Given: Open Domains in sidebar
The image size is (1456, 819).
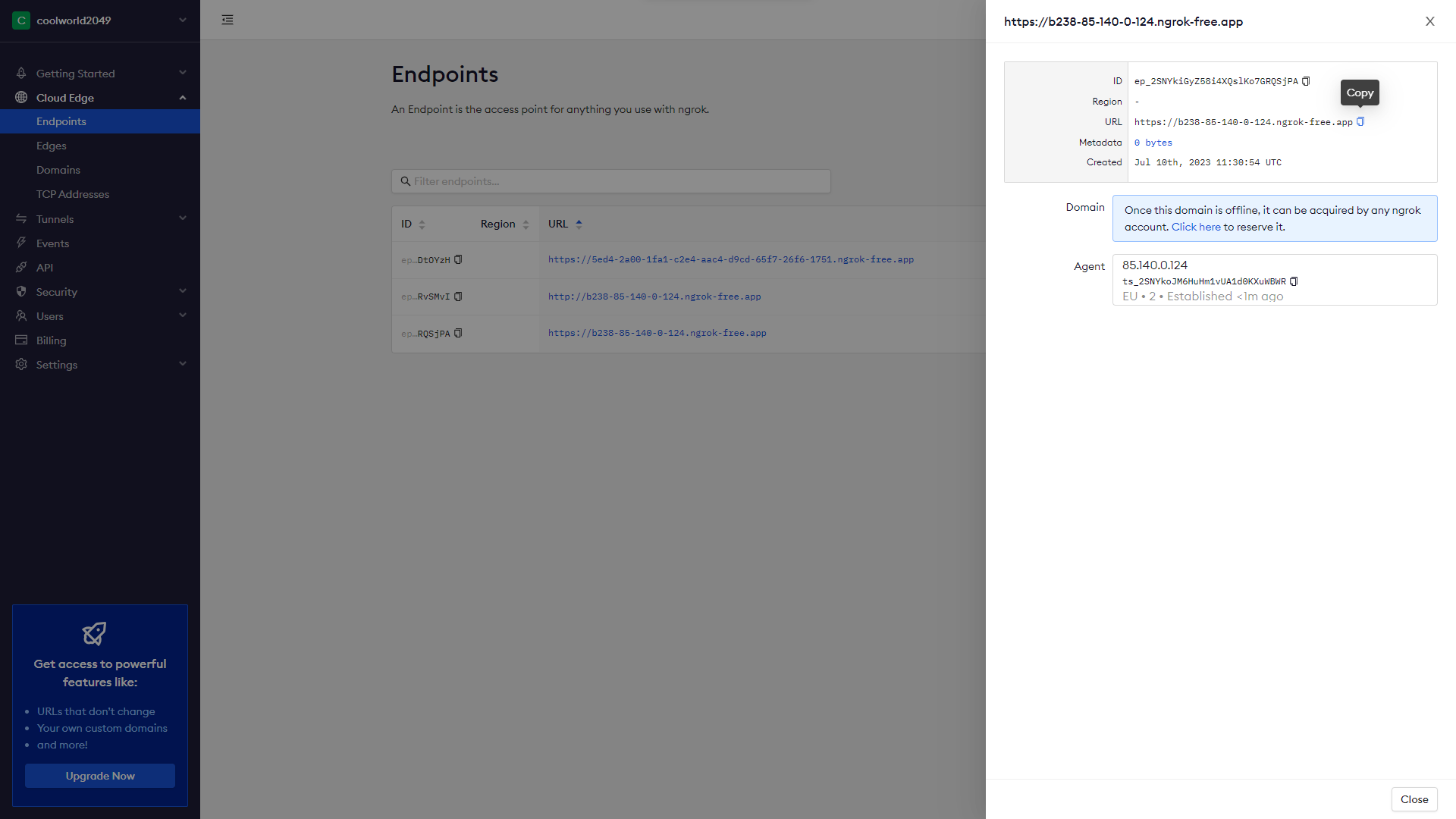Looking at the screenshot, I should pos(58,170).
